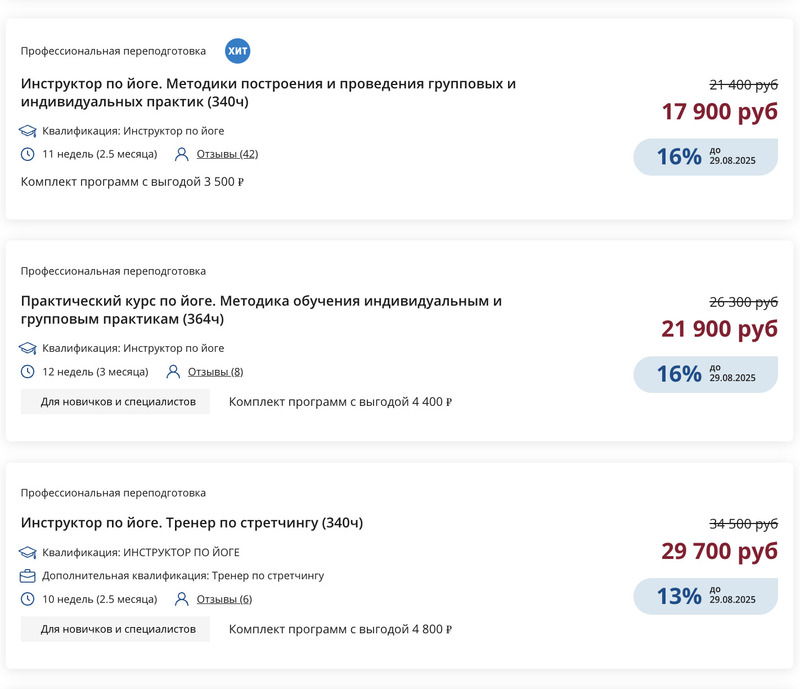
Task: Click the clock icon next to '12 недель (3 месяца)'
Action: tap(27, 372)
